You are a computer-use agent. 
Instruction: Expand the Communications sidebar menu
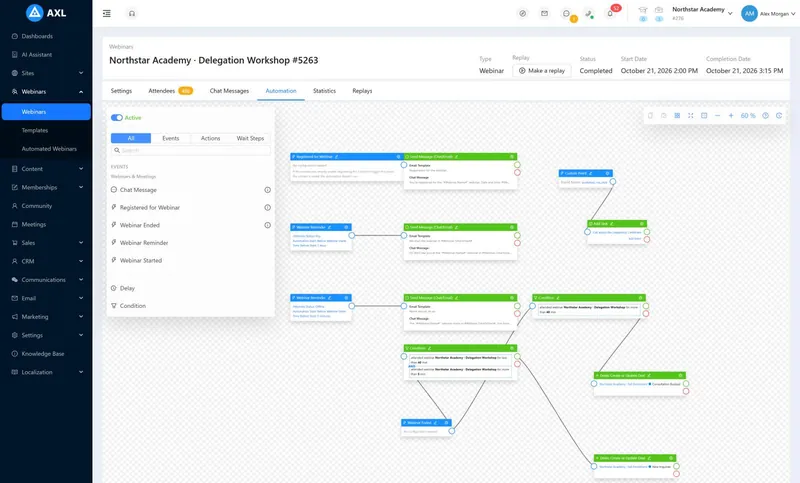tap(81, 279)
